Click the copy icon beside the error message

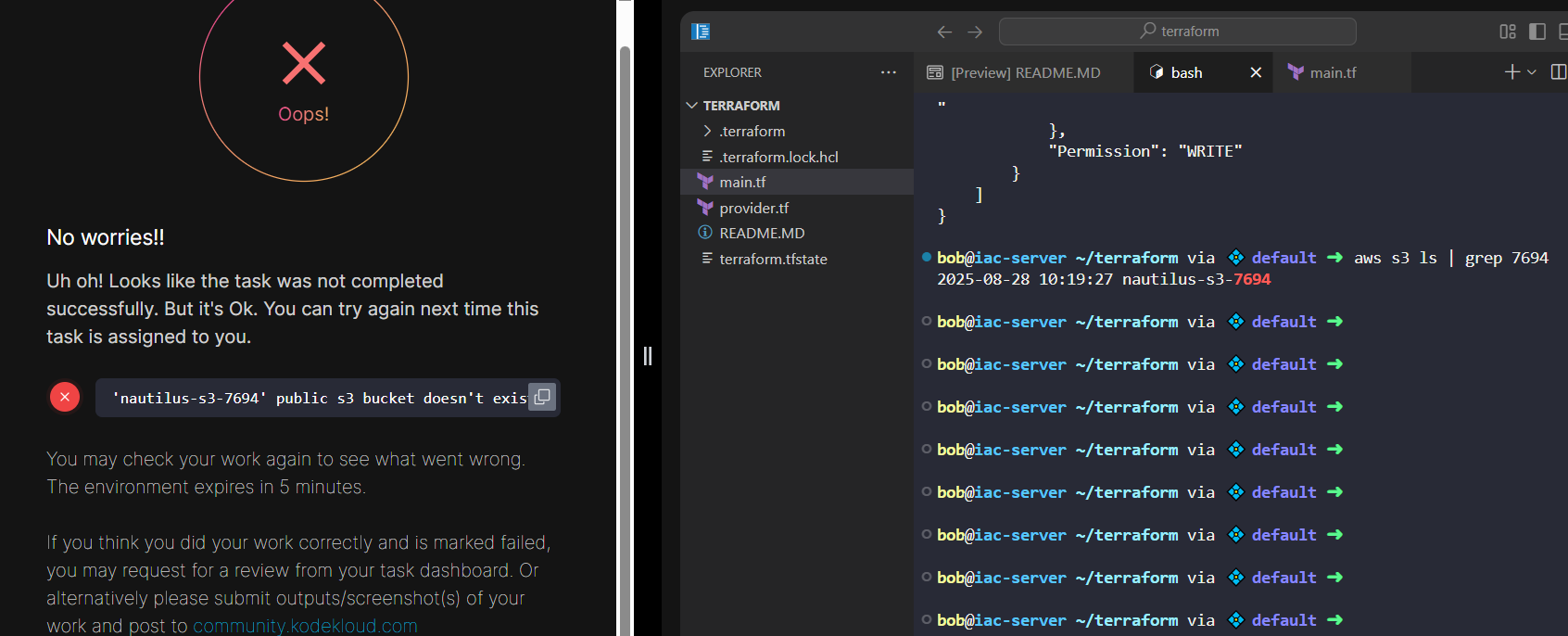tap(542, 397)
